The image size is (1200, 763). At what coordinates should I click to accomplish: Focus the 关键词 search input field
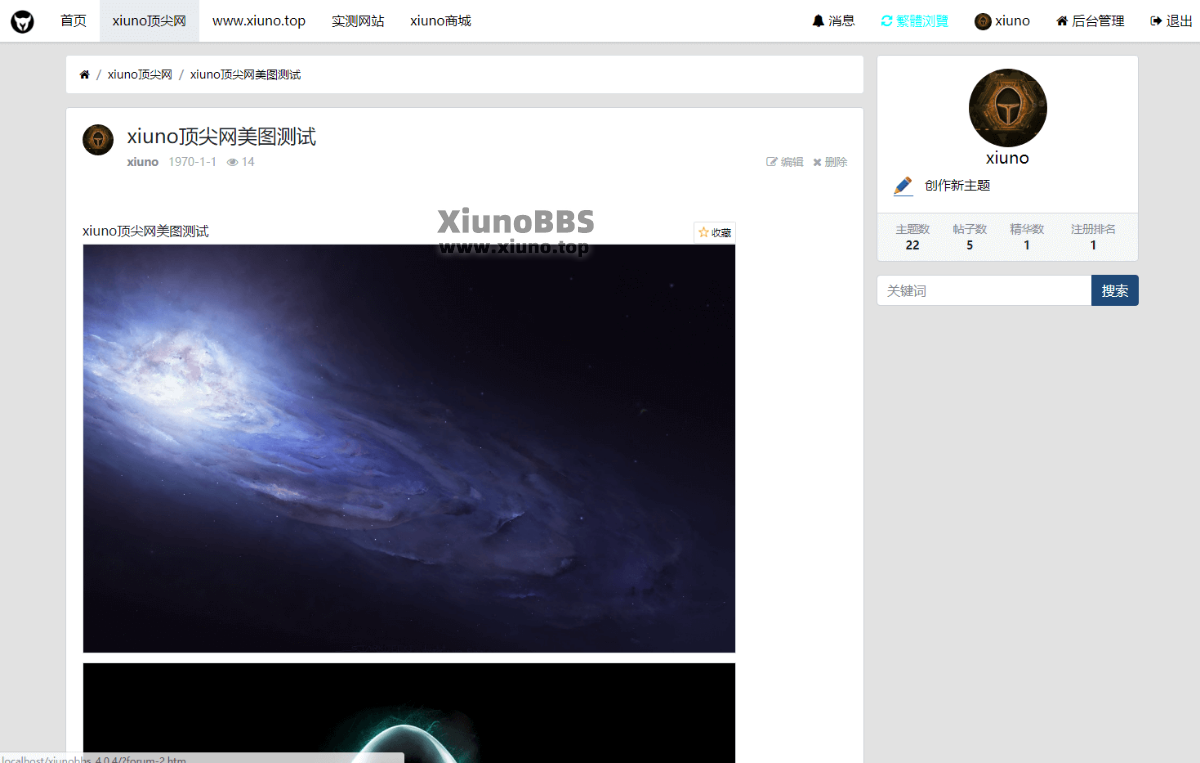[x=984, y=291]
